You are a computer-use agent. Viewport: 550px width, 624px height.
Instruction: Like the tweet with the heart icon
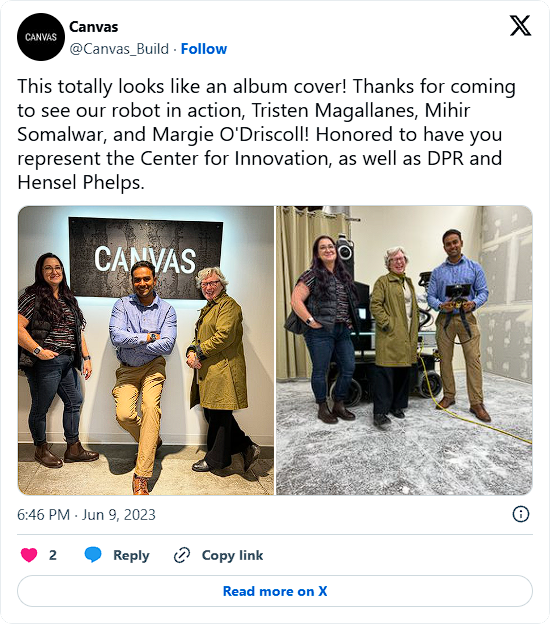[29, 555]
